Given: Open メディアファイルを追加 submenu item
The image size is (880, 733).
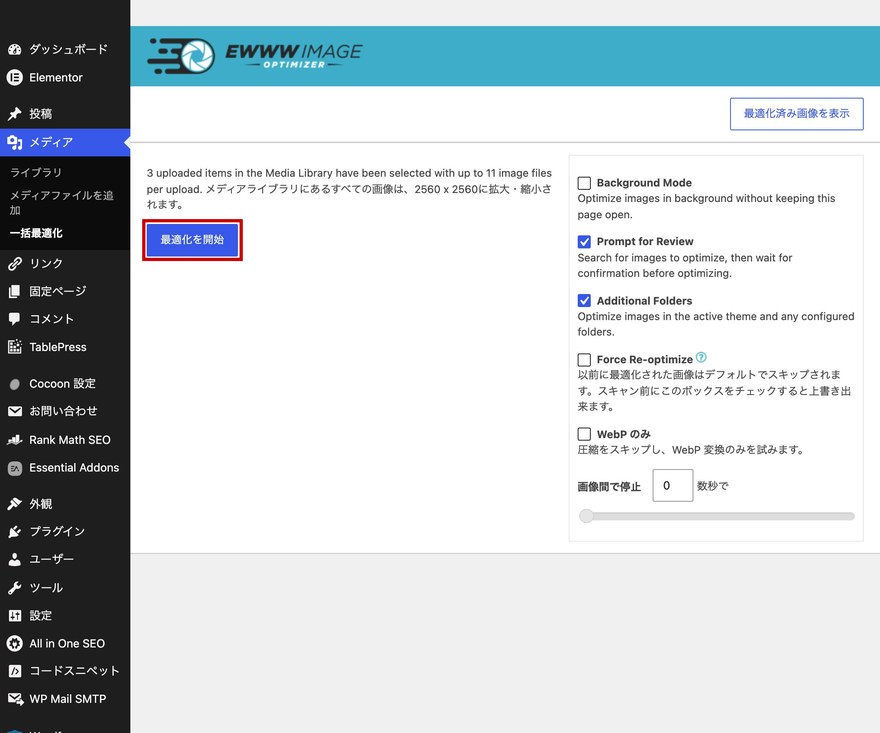Looking at the screenshot, I should pos(61,202).
